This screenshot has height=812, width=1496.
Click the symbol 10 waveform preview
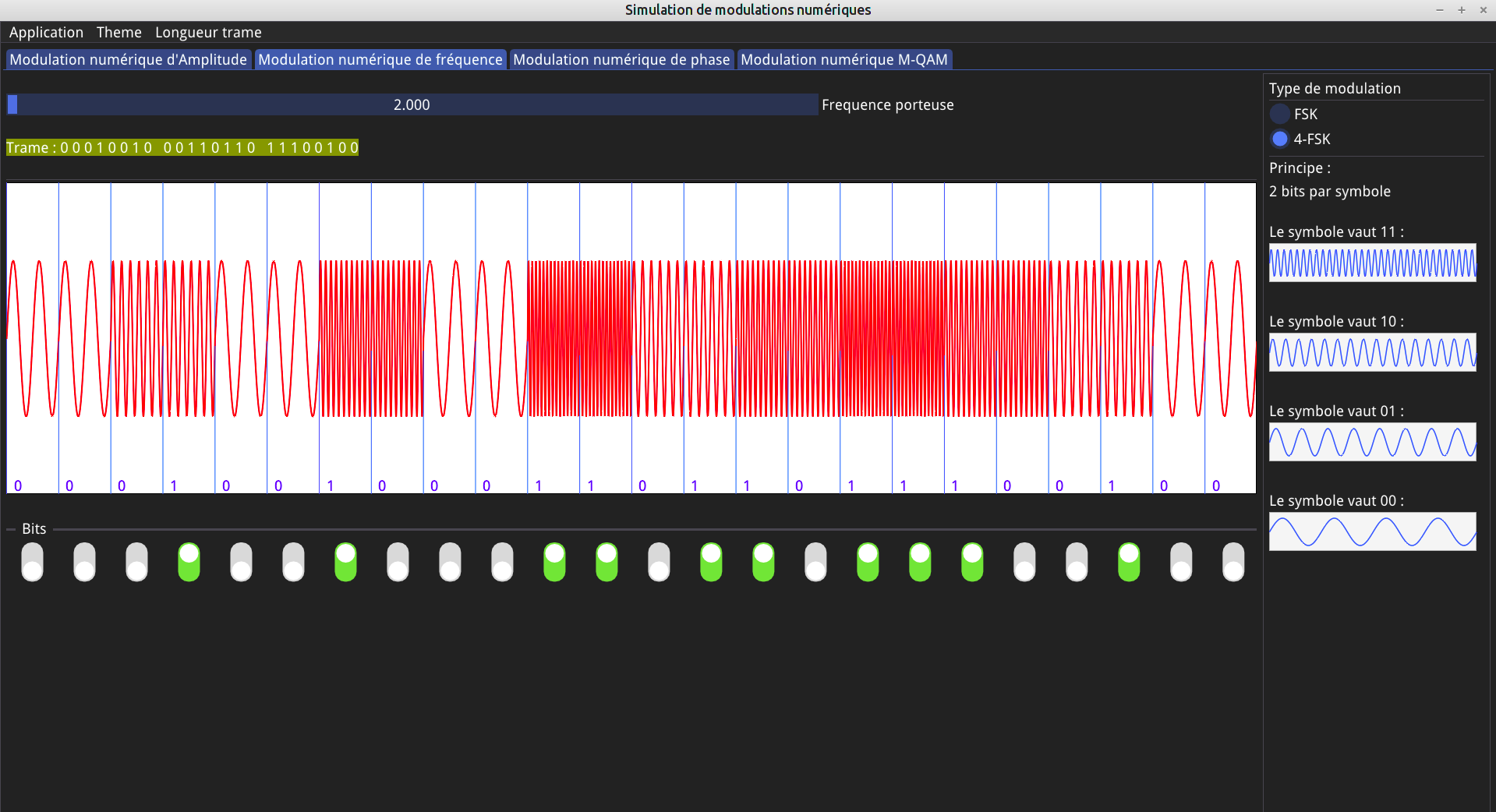tap(1372, 352)
